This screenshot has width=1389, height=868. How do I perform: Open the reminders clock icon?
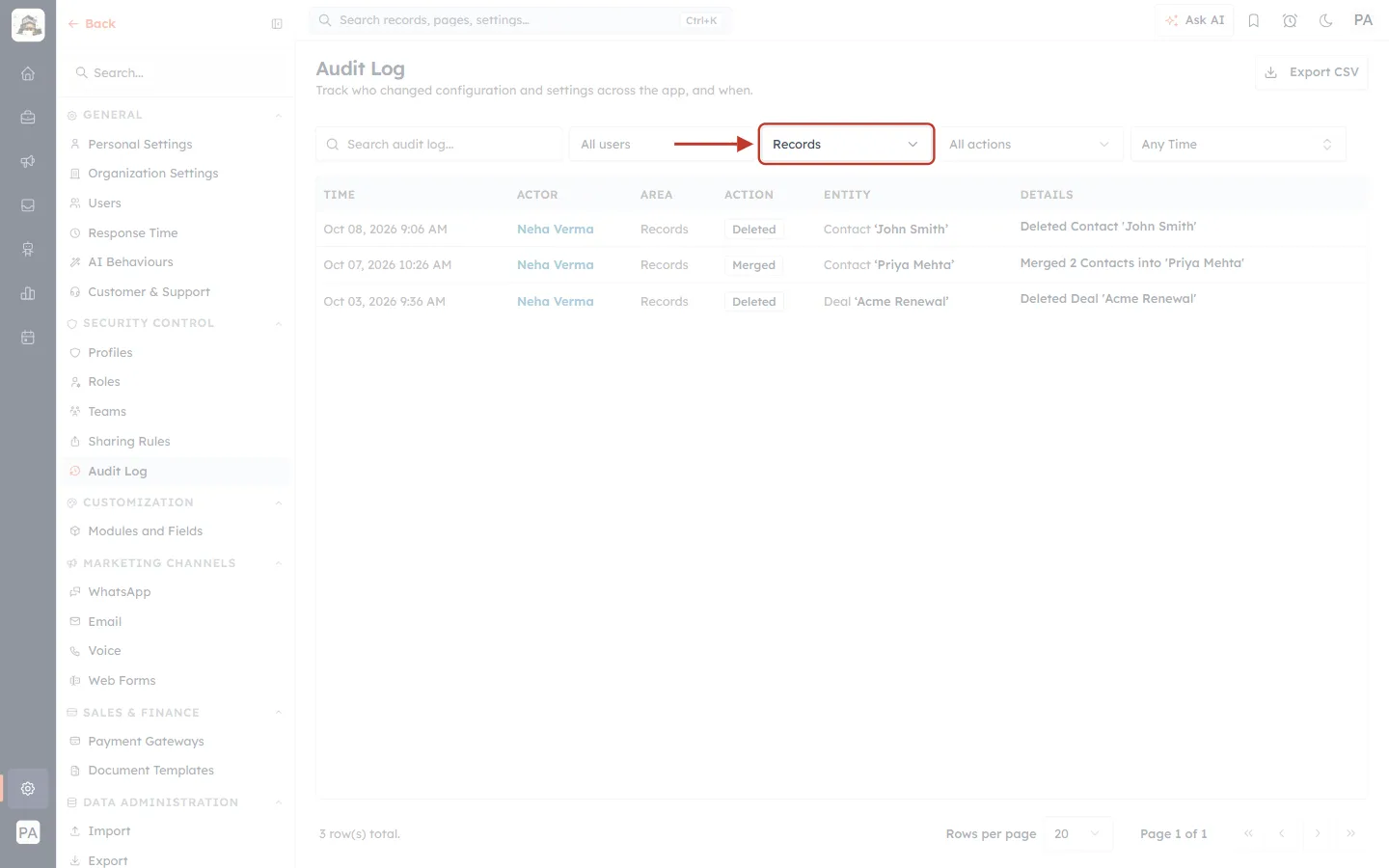pos(1290,20)
